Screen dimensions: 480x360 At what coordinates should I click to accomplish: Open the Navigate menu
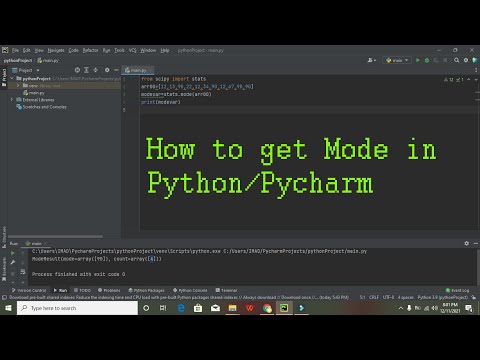click(x=56, y=50)
